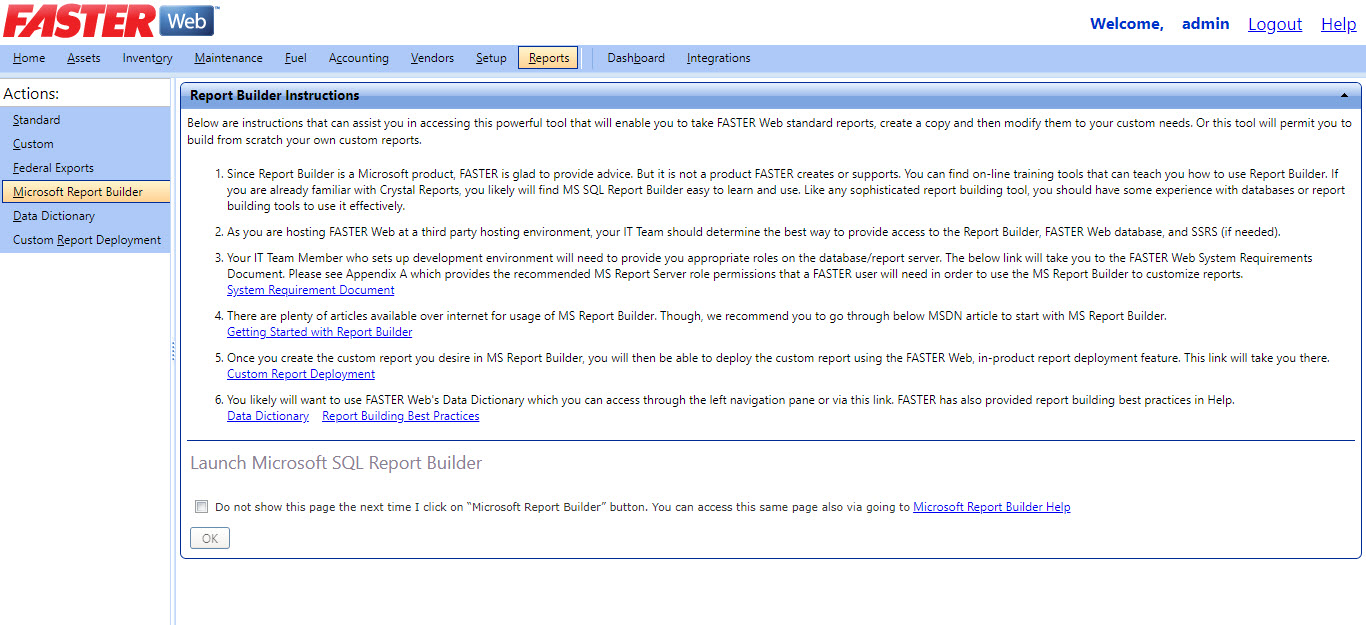Open the Integrations menu
The height and width of the screenshot is (625, 1366).
[718, 58]
